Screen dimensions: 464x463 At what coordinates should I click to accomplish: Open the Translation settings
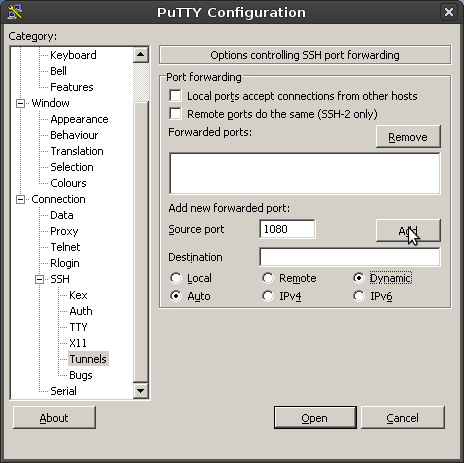point(77,151)
